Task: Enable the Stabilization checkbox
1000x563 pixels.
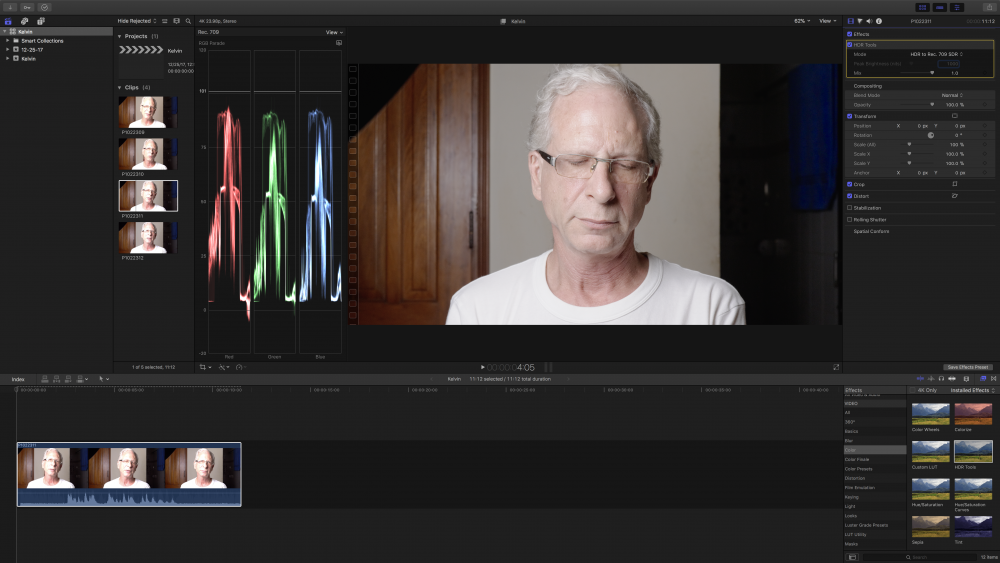Action: point(850,208)
